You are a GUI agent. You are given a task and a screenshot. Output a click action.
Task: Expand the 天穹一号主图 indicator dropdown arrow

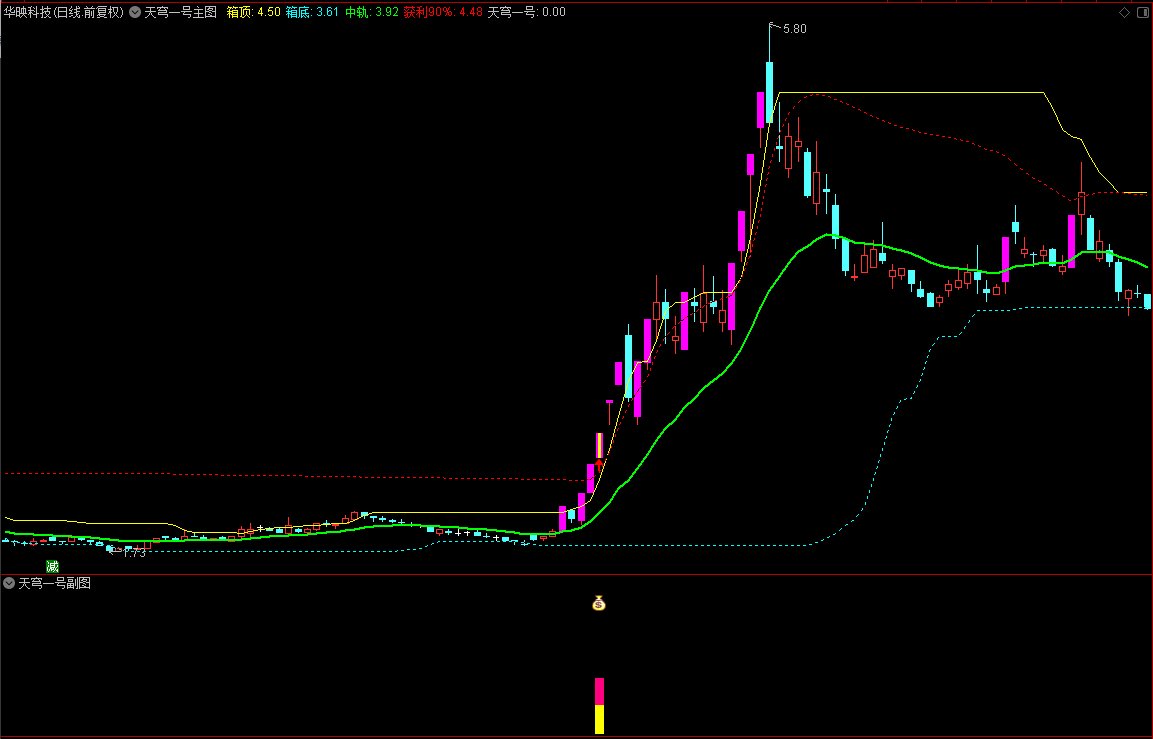[135, 12]
